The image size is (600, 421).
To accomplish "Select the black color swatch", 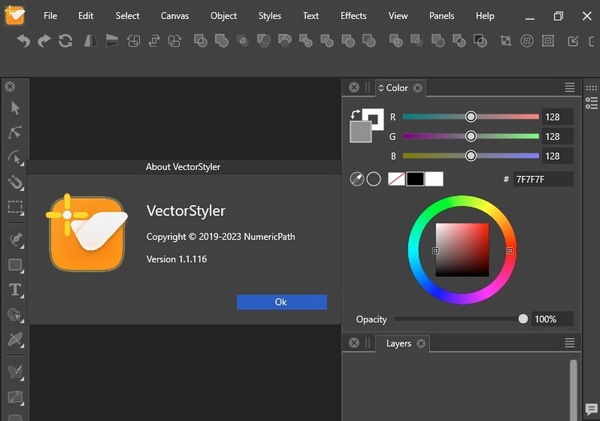I will (415, 179).
